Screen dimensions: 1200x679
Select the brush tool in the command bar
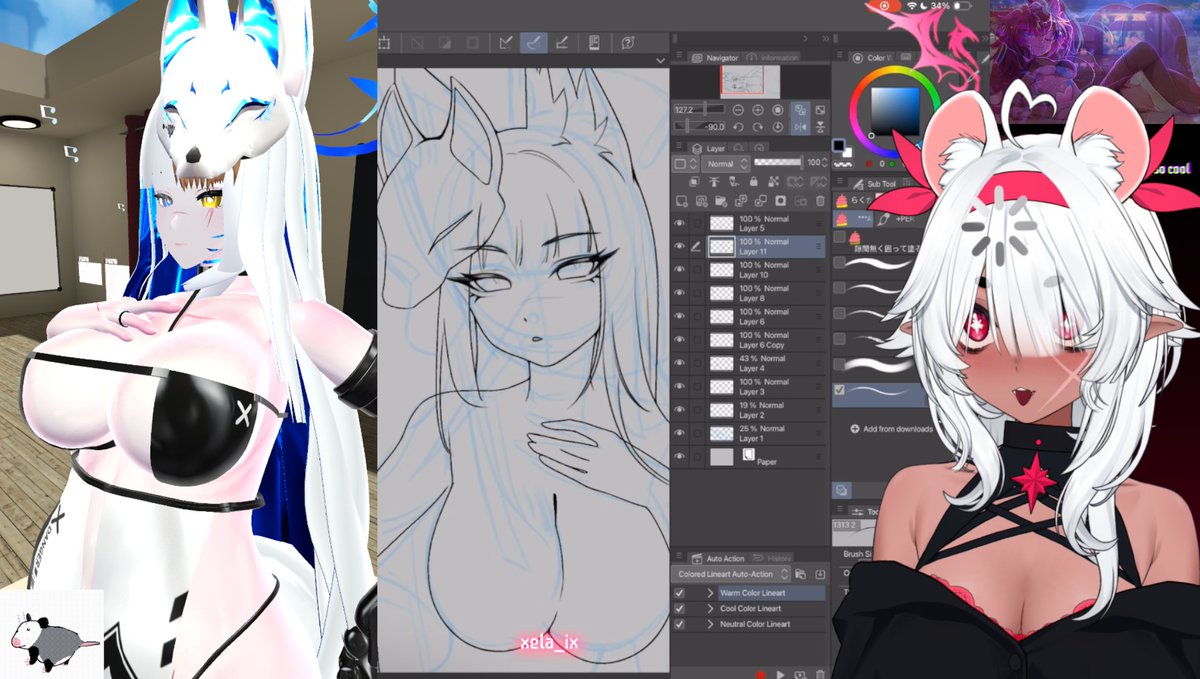534,42
